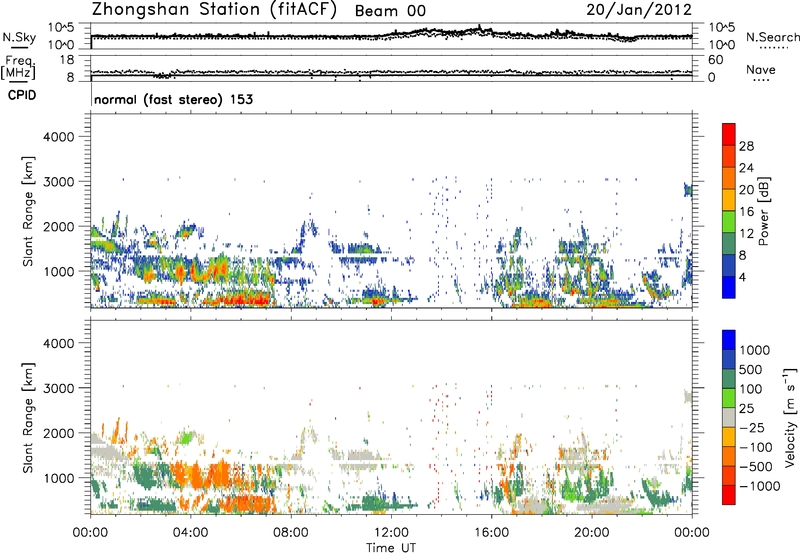Click the 'Power [dB]' colorbar label
800x554 pixels.
[763, 211]
